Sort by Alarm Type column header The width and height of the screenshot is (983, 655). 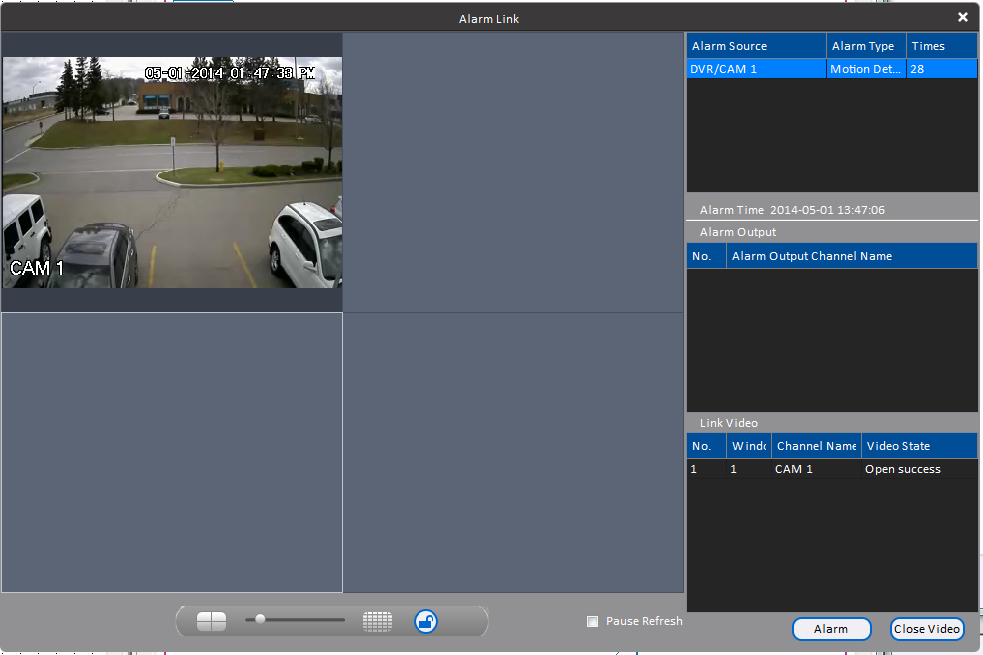pyautogui.click(x=866, y=46)
